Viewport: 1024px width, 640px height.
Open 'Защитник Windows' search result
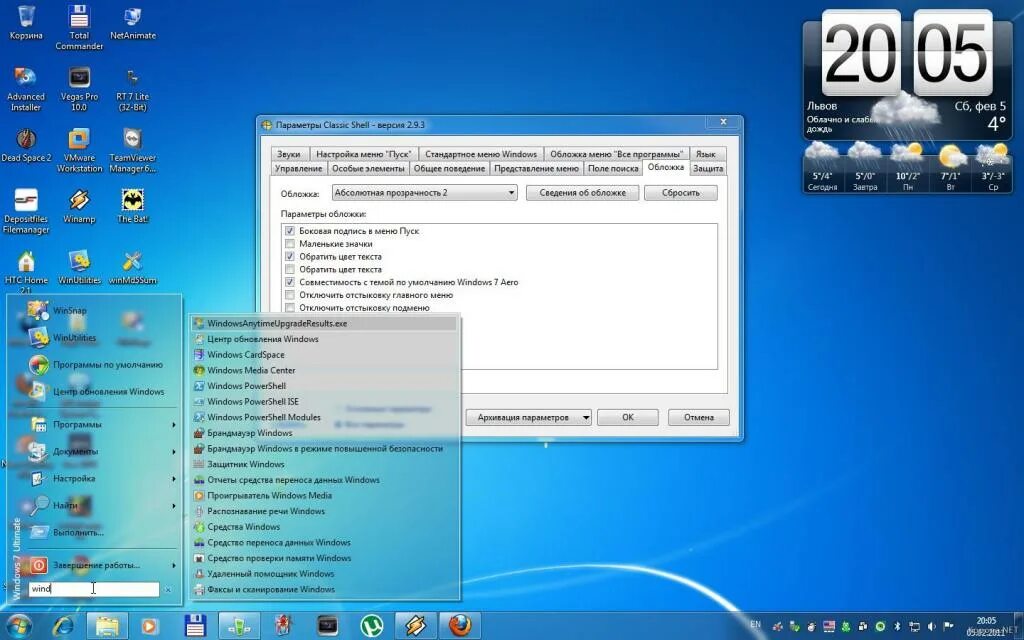pyautogui.click(x=325, y=464)
